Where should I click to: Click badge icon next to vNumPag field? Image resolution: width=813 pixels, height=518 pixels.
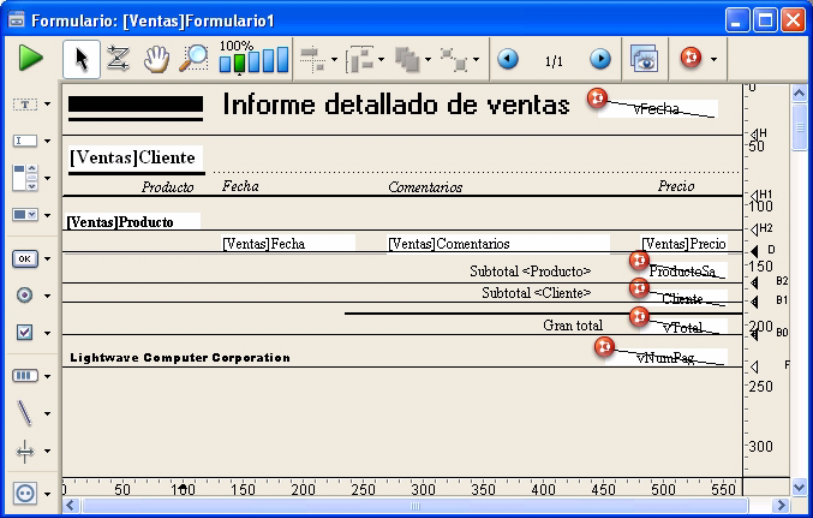click(x=604, y=347)
